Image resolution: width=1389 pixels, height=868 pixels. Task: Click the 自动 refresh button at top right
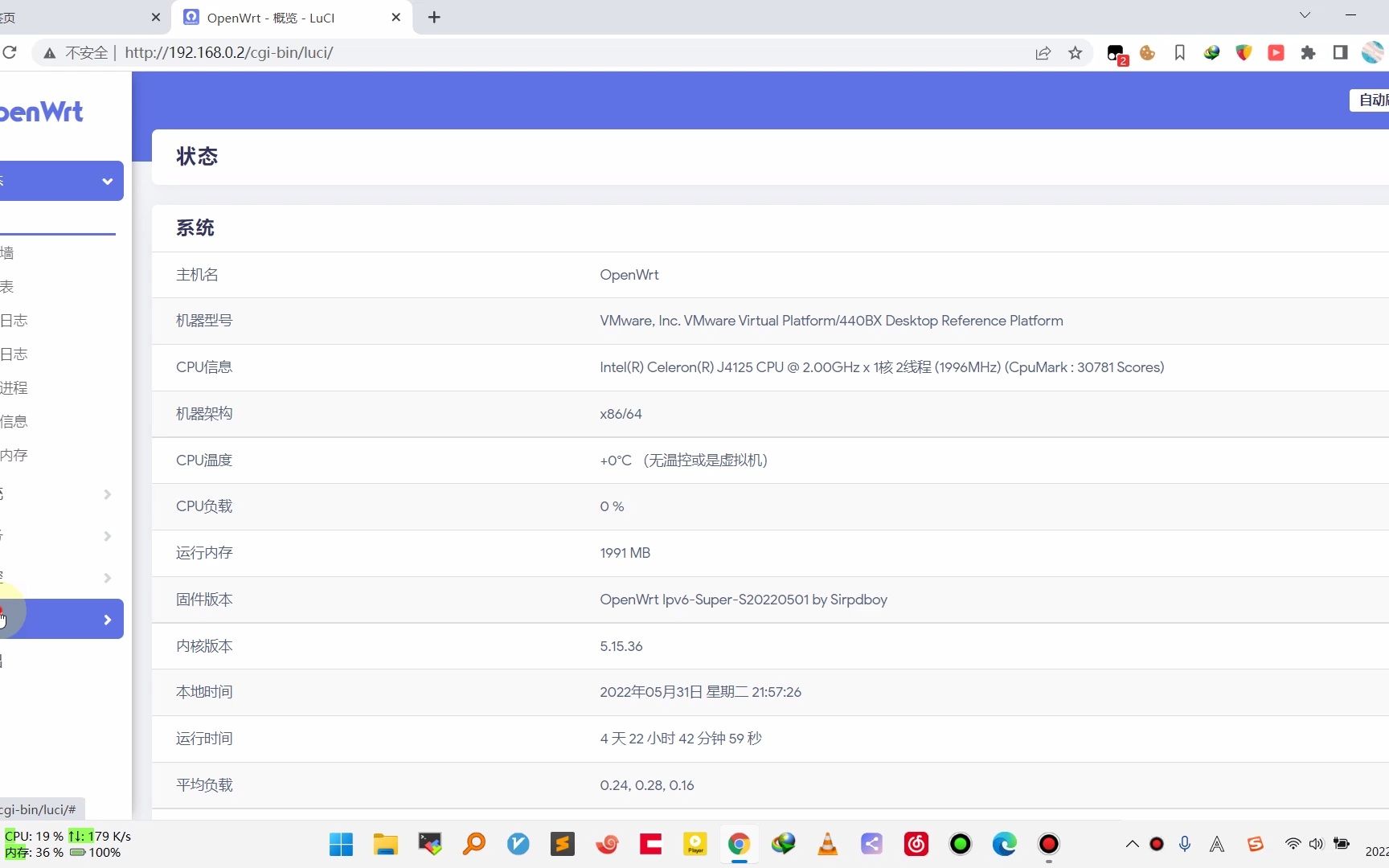click(x=1369, y=100)
